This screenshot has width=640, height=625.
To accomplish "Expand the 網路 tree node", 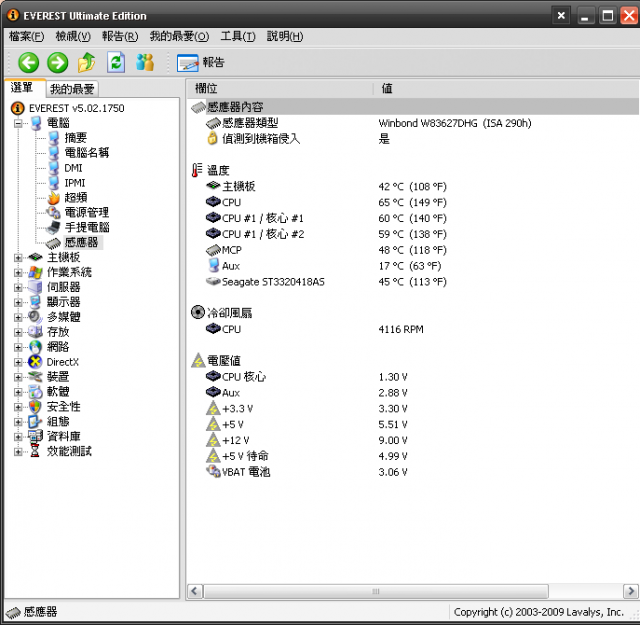I will click(18, 347).
